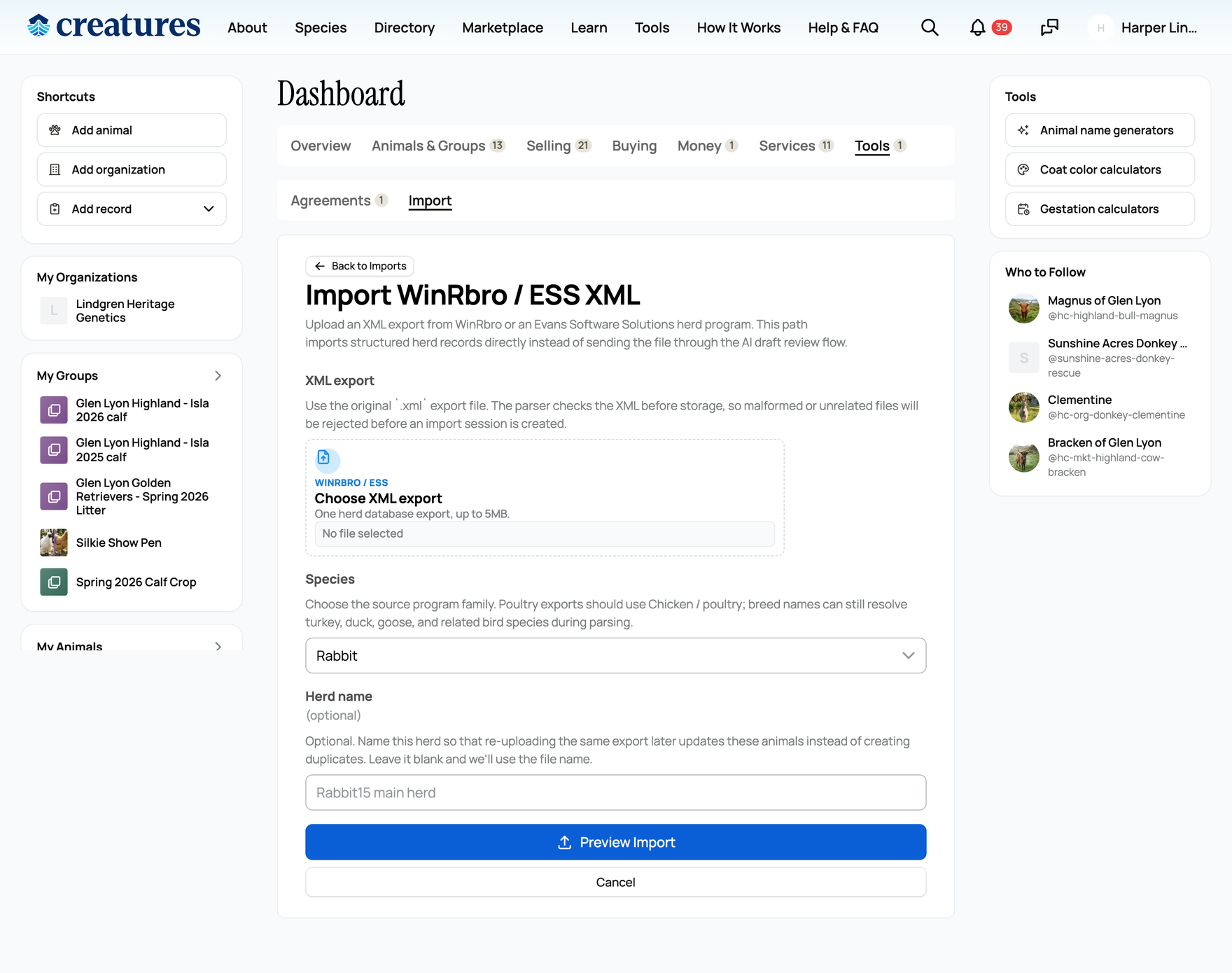
Task: Open the search magnifier icon
Action: tap(930, 27)
